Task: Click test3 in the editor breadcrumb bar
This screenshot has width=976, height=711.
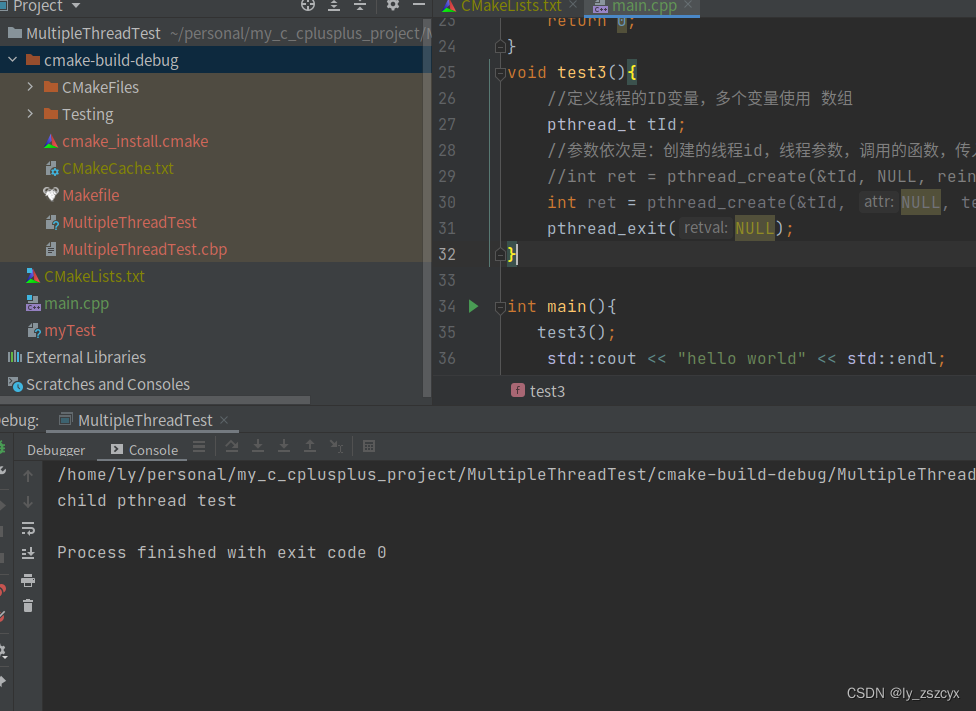Action: [x=547, y=391]
